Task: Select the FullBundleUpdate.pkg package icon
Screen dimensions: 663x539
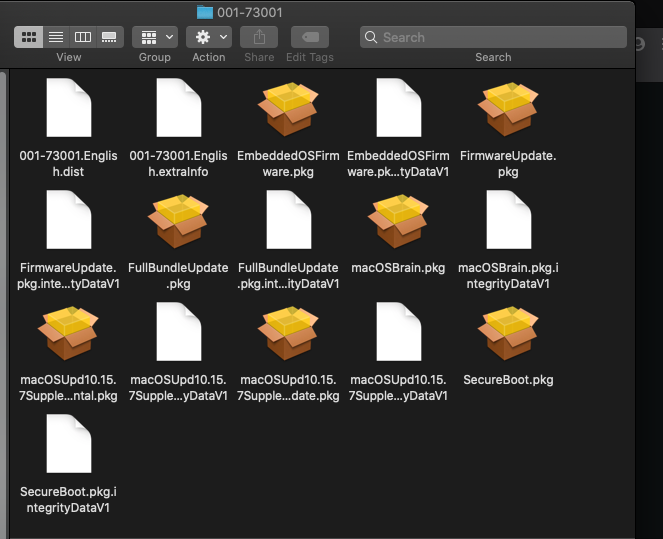Action: [x=178, y=221]
